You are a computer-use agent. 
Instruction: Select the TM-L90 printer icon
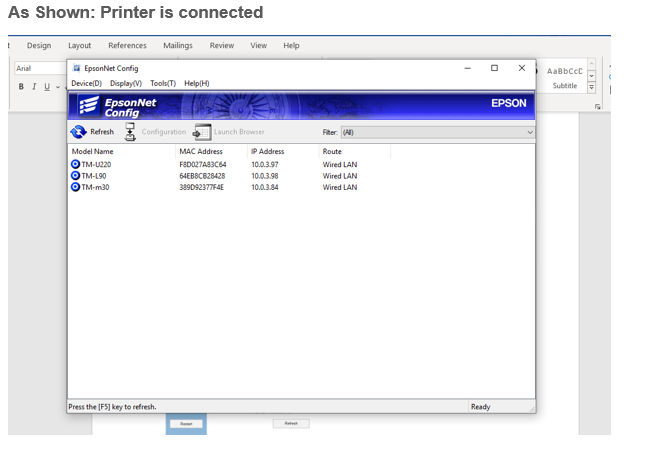tap(75, 176)
